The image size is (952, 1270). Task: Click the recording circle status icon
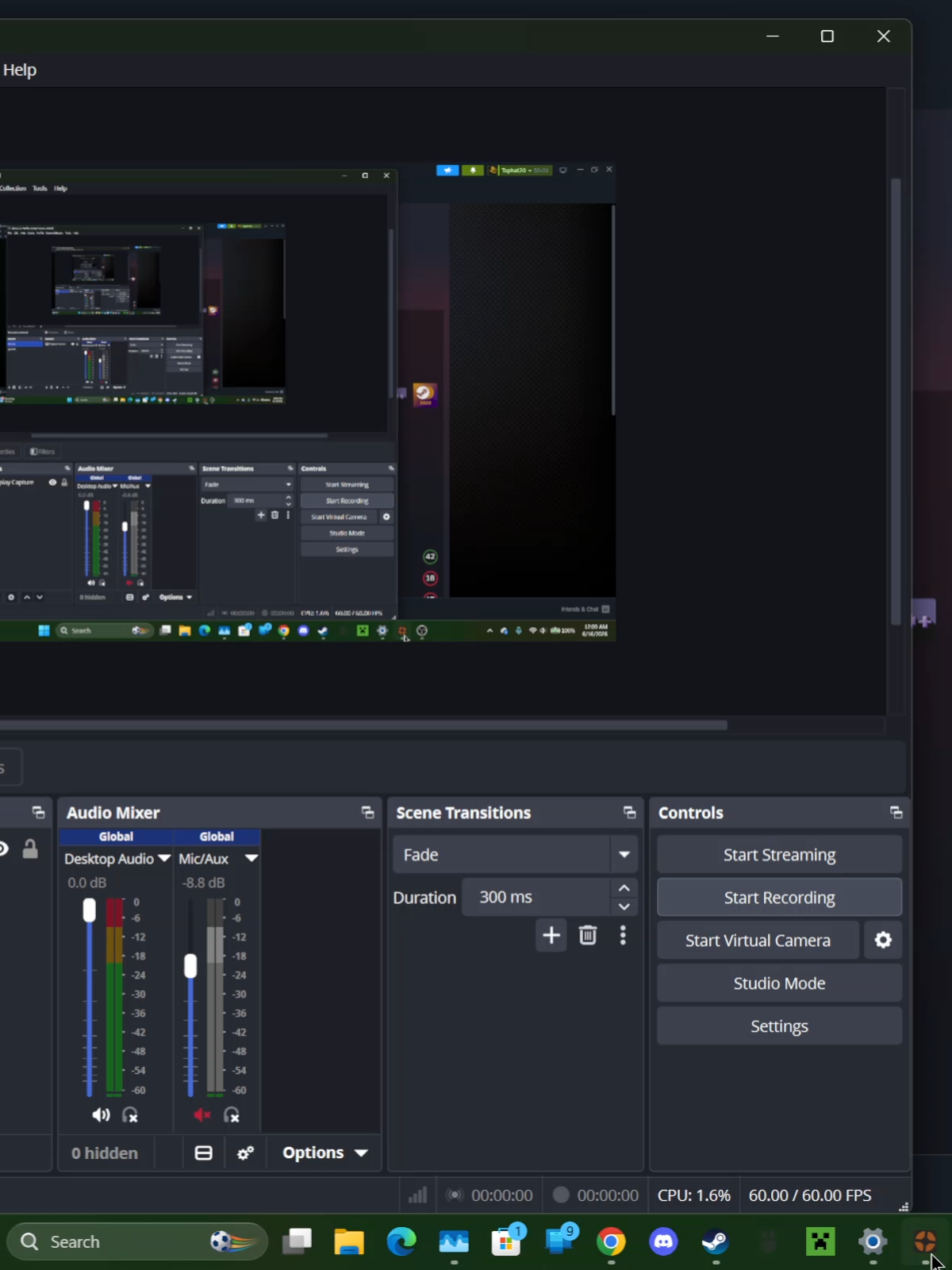[x=561, y=1195]
